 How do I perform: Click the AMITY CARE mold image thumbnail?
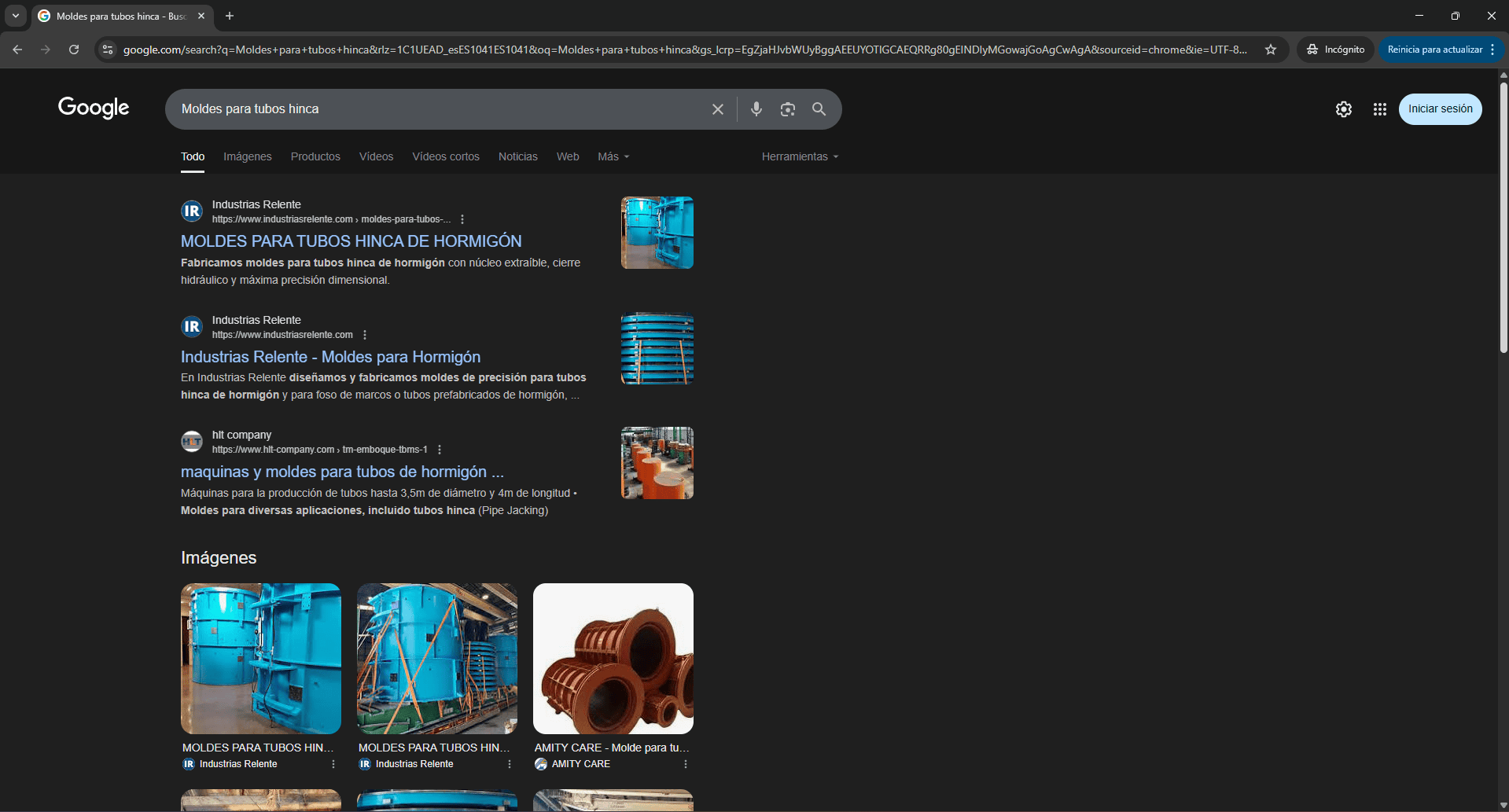[613, 659]
